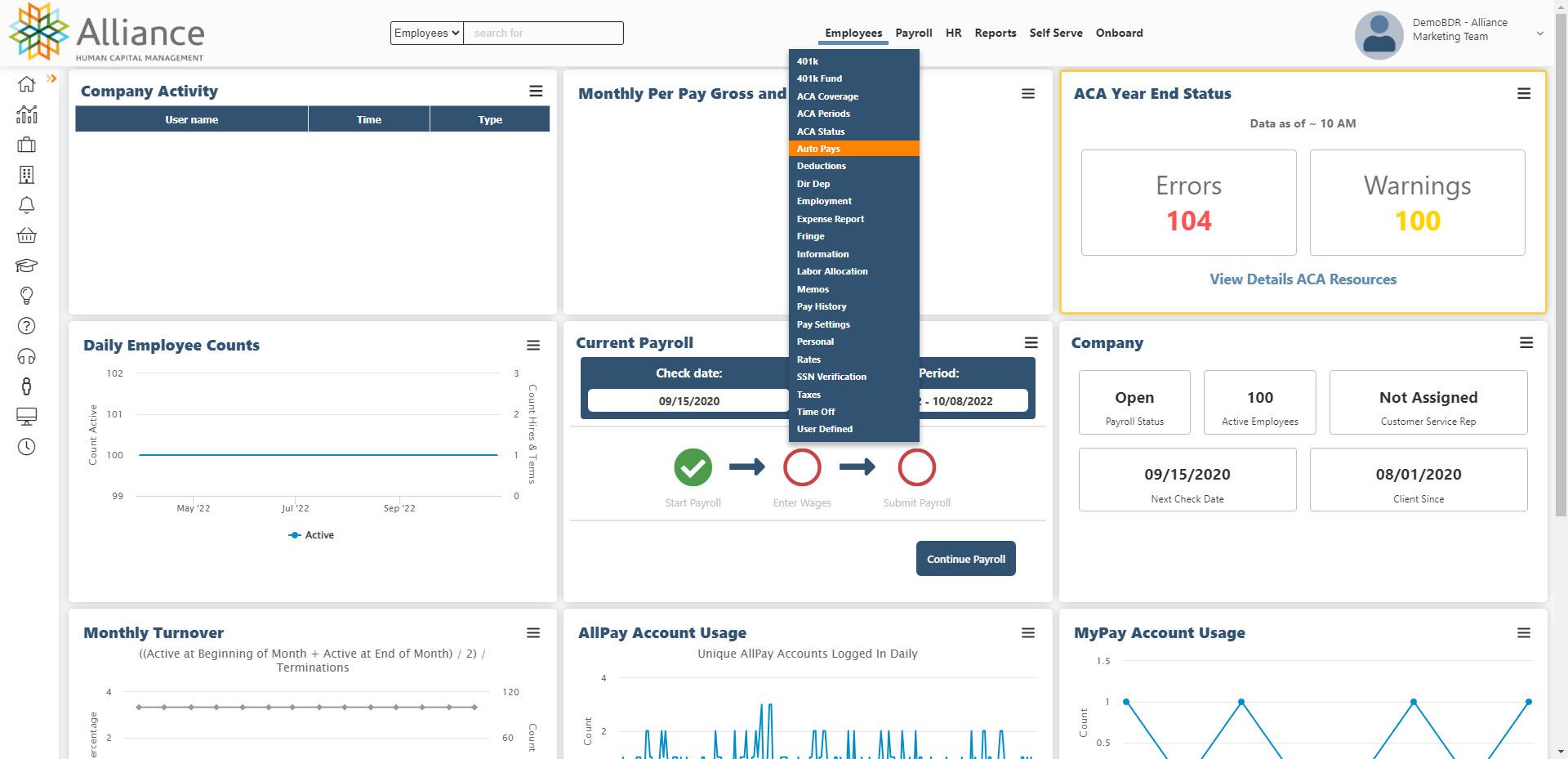Open the help question mark icon
Image resolution: width=1568 pixels, height=759 pixels.
(x=26, y=326)
